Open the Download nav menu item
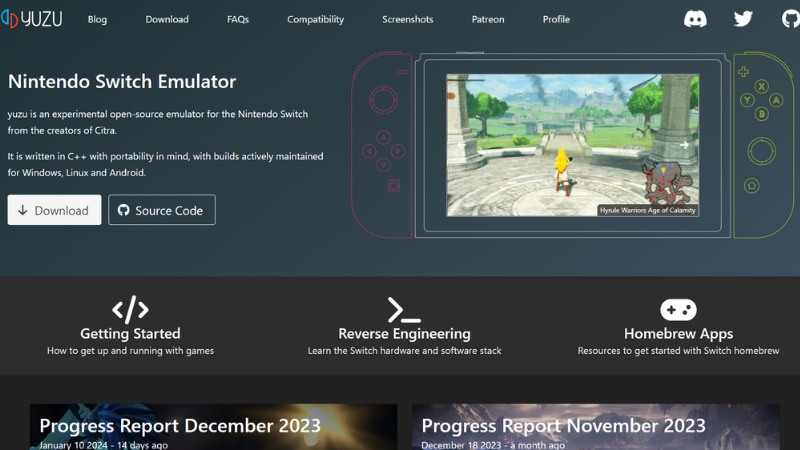Screen dimensions: 800x450 [167, 19]
